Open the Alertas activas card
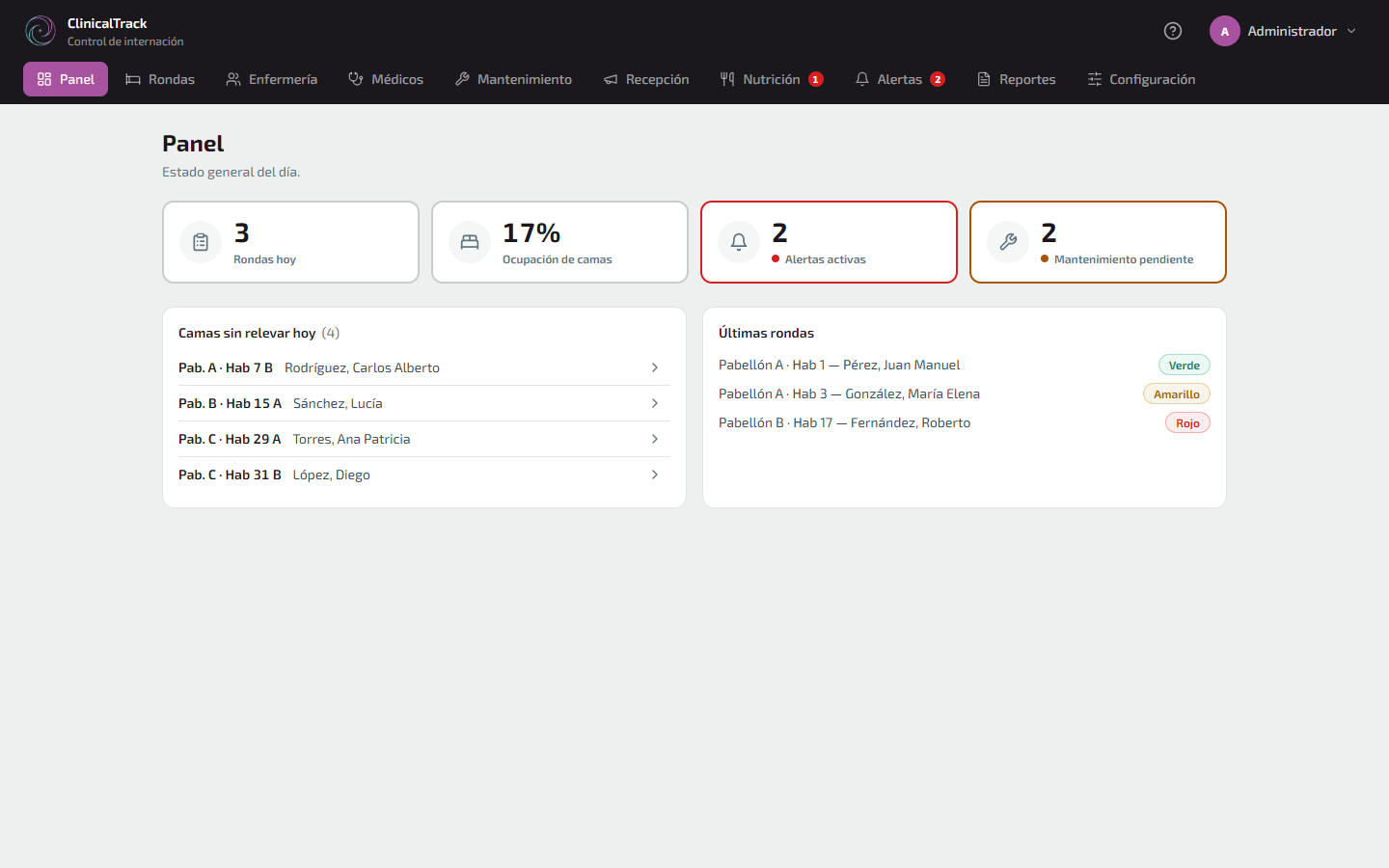 click(829, 242)
